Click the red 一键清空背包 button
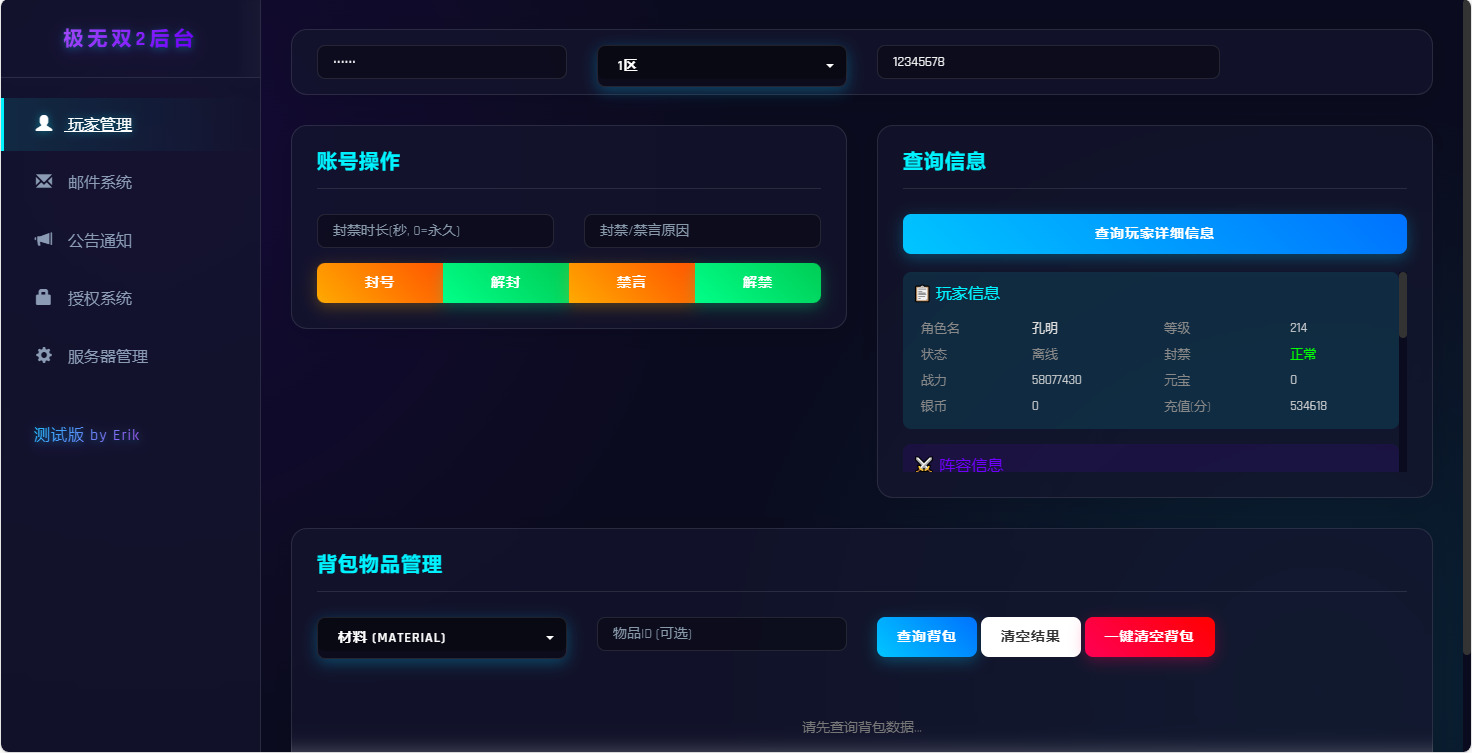1472x753 pixels. point(1149,637)
